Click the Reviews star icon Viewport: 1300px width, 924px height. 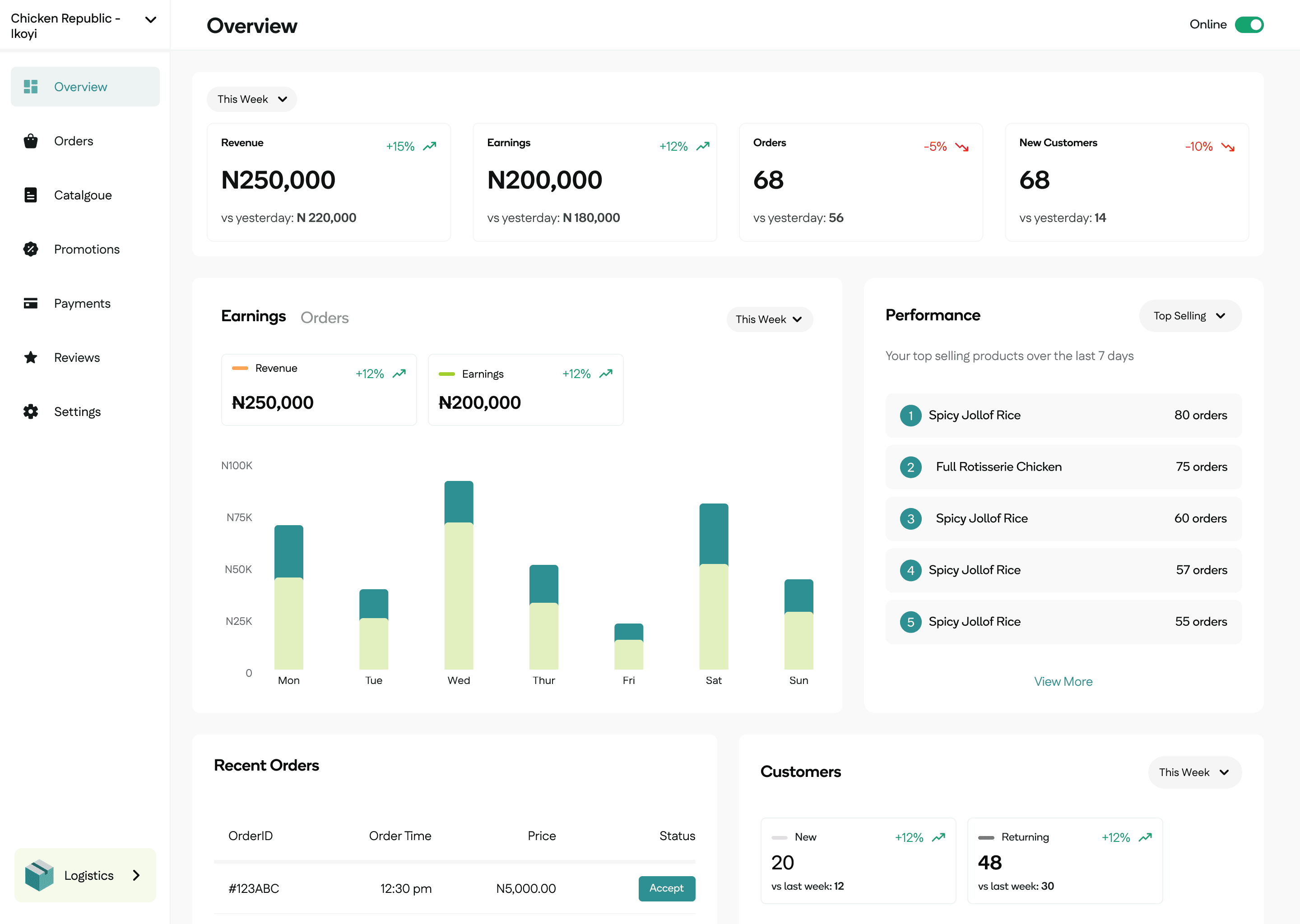coord(31,357)
